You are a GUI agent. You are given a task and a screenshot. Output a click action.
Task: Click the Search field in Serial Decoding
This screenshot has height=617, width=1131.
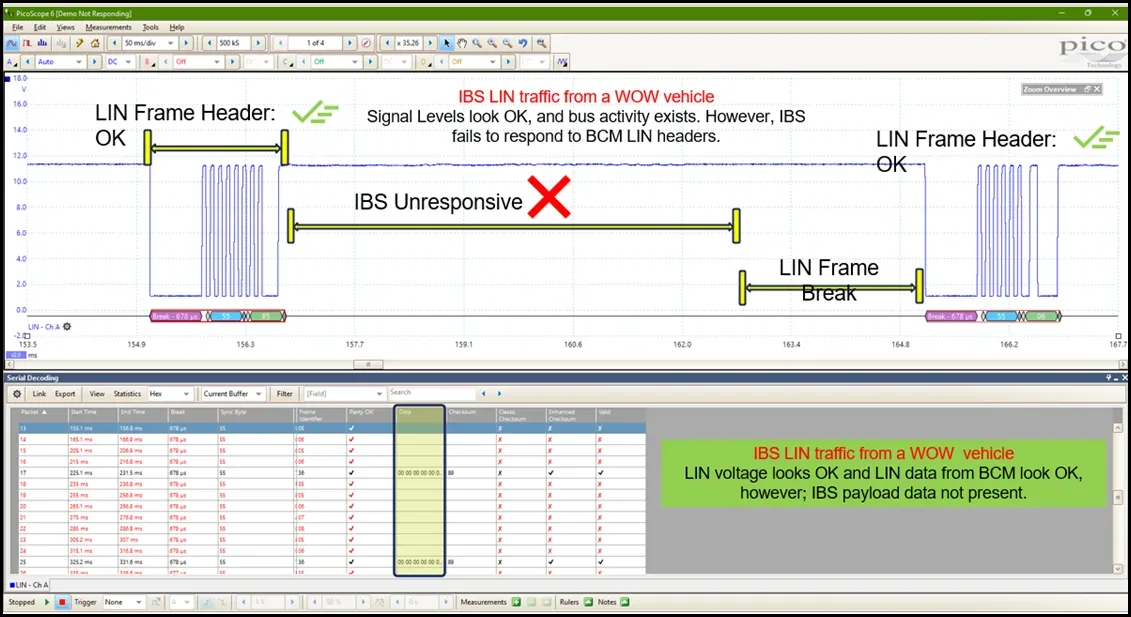point(431,393)
